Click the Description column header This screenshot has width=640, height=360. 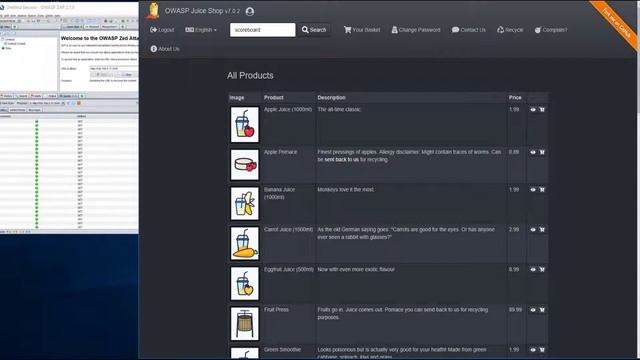click(x=331, y=98)
